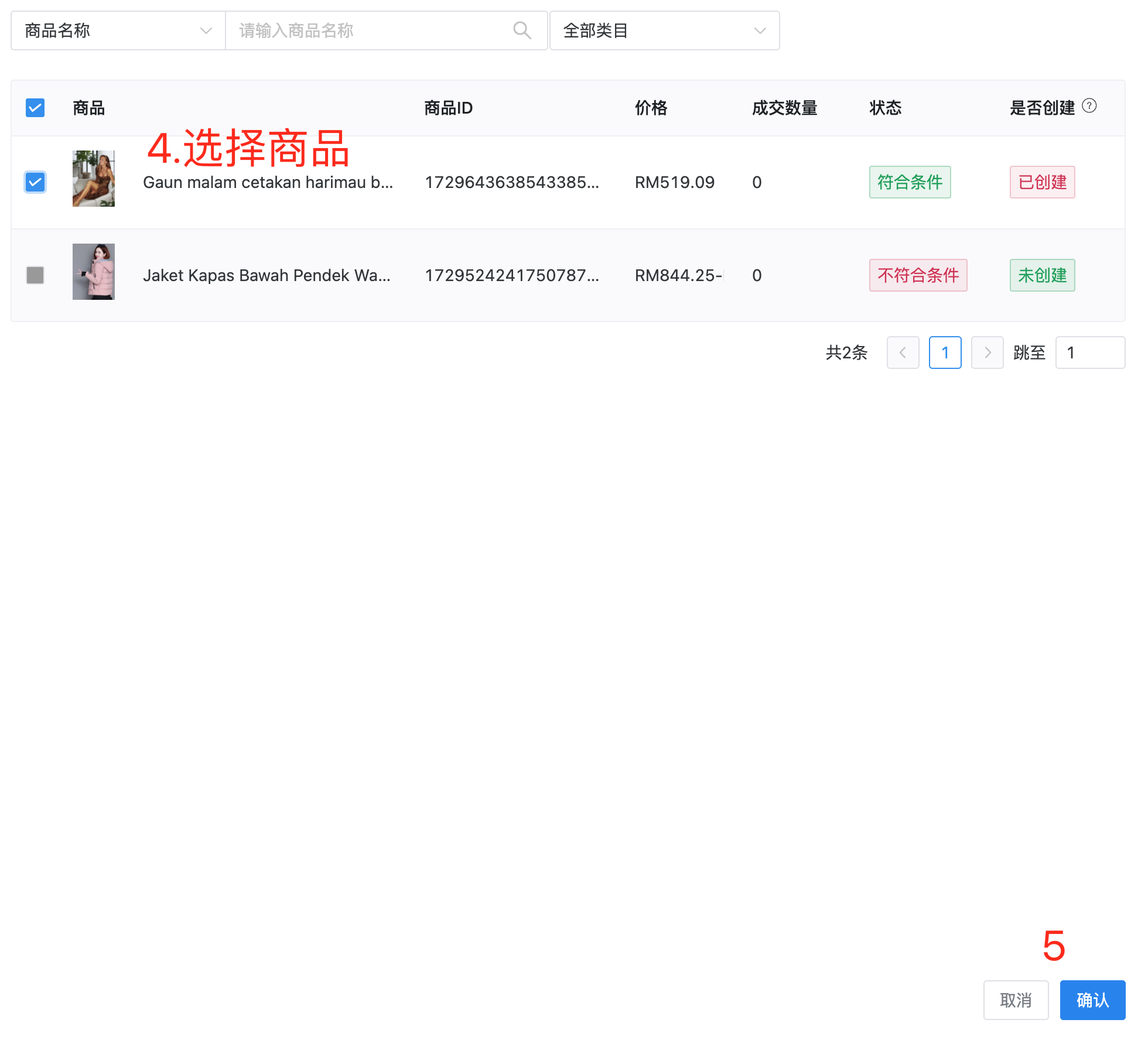
Task: Select page 1 in pagination
Action: pyautogui.click(x=945, y=353)
